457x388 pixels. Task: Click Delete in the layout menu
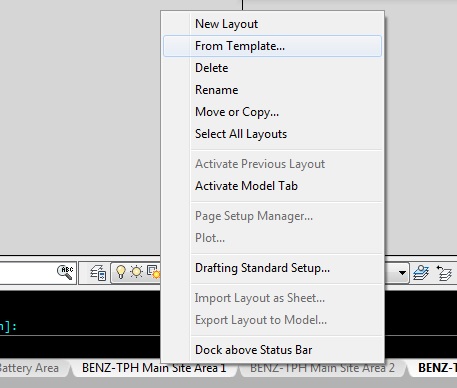(272, 68)
